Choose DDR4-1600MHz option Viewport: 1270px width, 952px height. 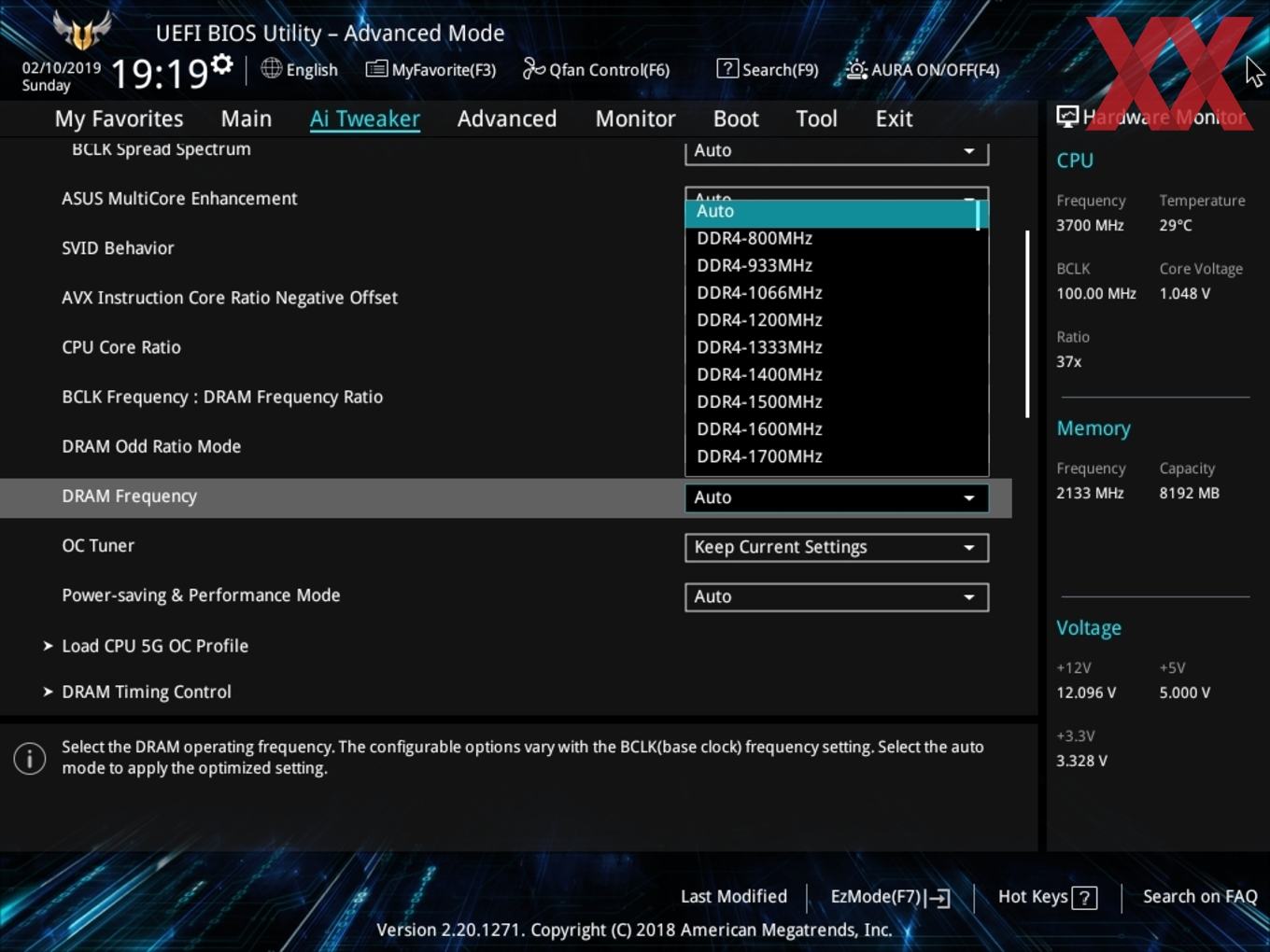pos(831,428)
